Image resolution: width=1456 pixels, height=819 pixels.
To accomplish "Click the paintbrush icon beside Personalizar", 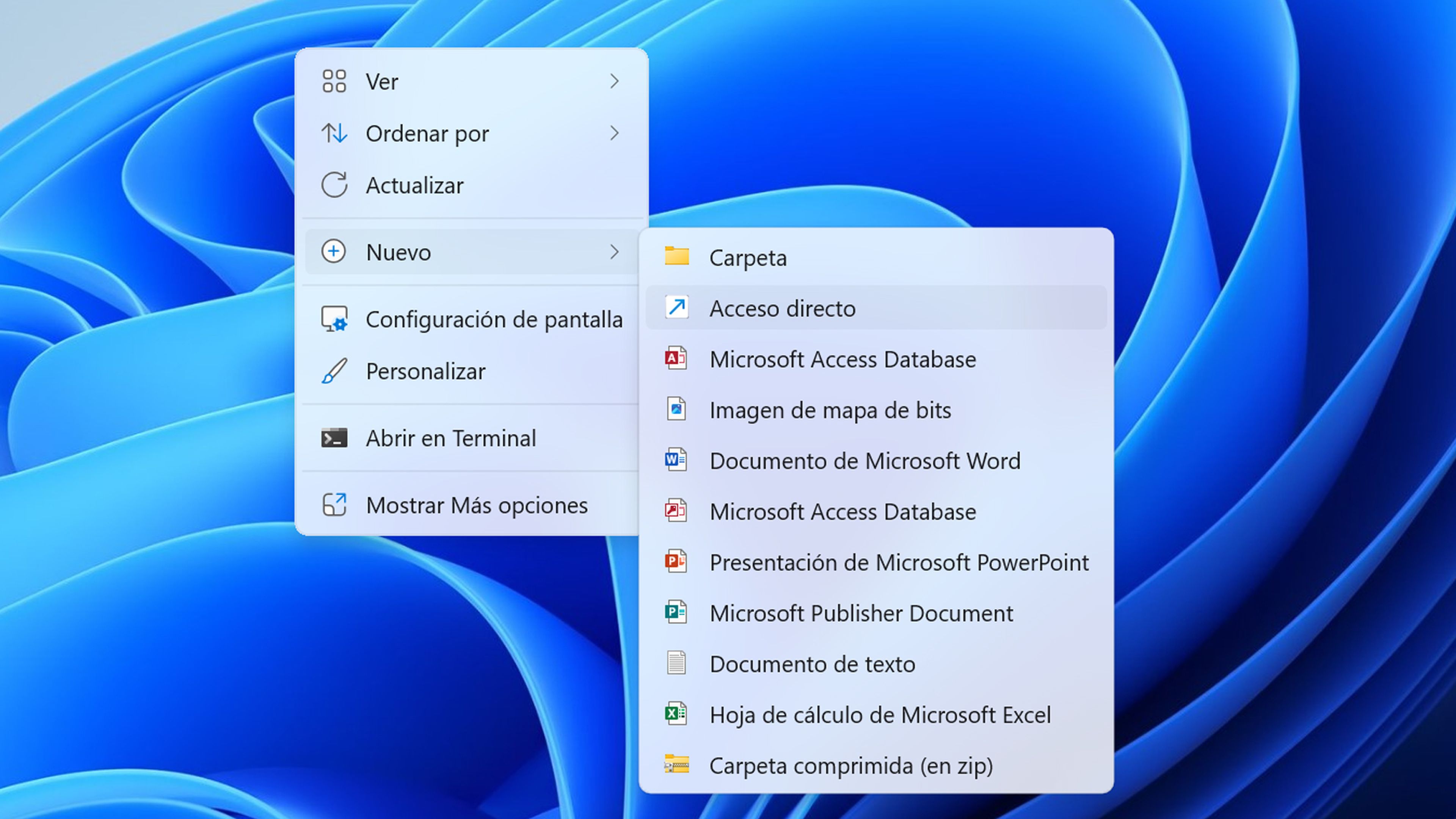I will pos(334,371).
